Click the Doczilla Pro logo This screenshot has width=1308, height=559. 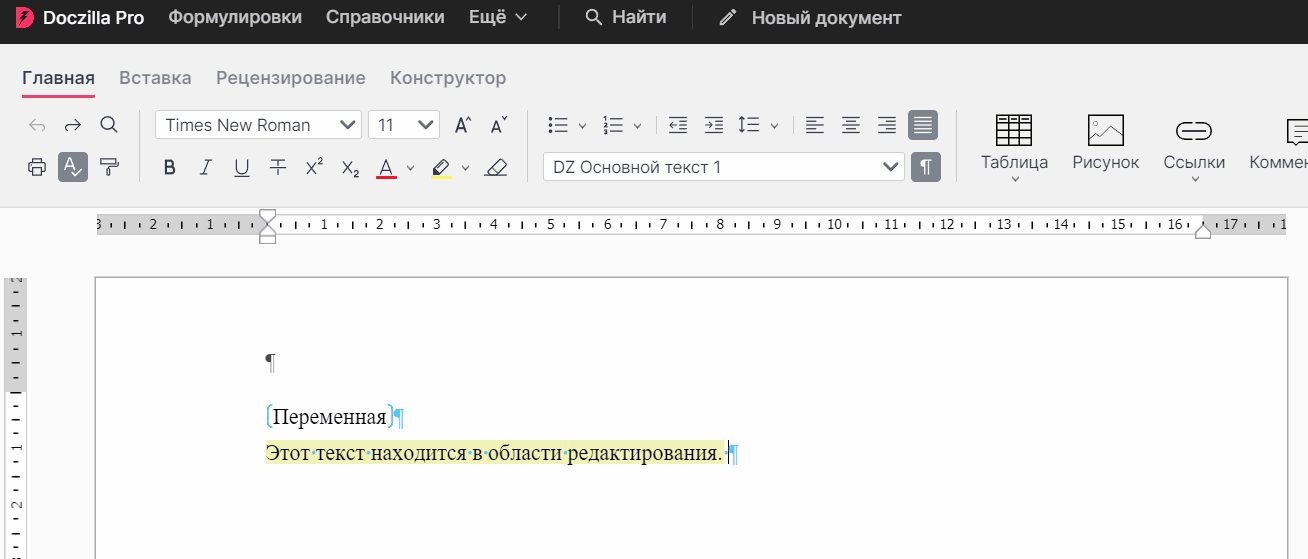tap(80, 18)
